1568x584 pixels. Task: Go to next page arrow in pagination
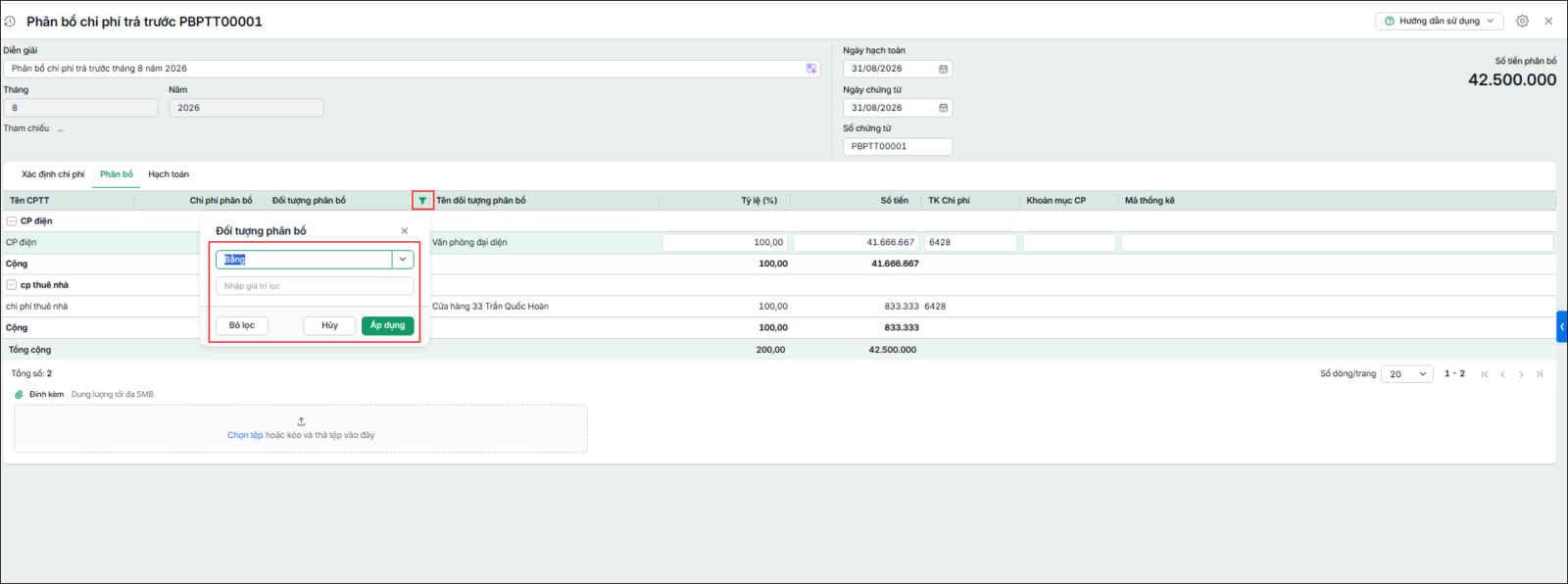pyautogui.click(x=1521, y=374)
